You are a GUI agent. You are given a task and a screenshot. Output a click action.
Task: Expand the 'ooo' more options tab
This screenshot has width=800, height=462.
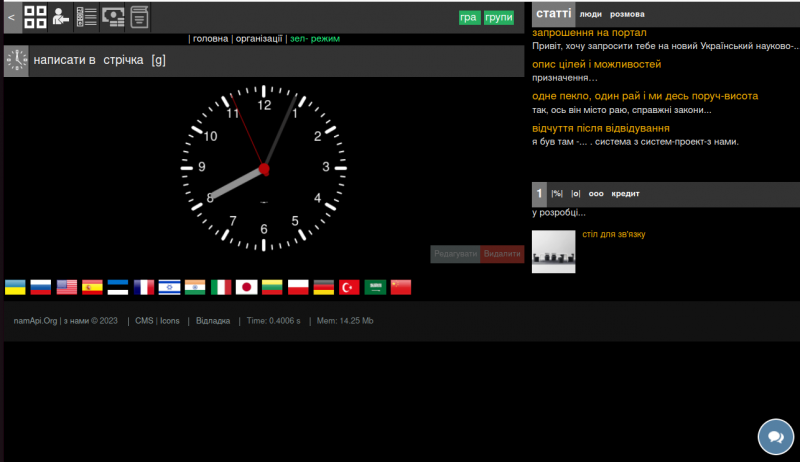click(596, 194)
